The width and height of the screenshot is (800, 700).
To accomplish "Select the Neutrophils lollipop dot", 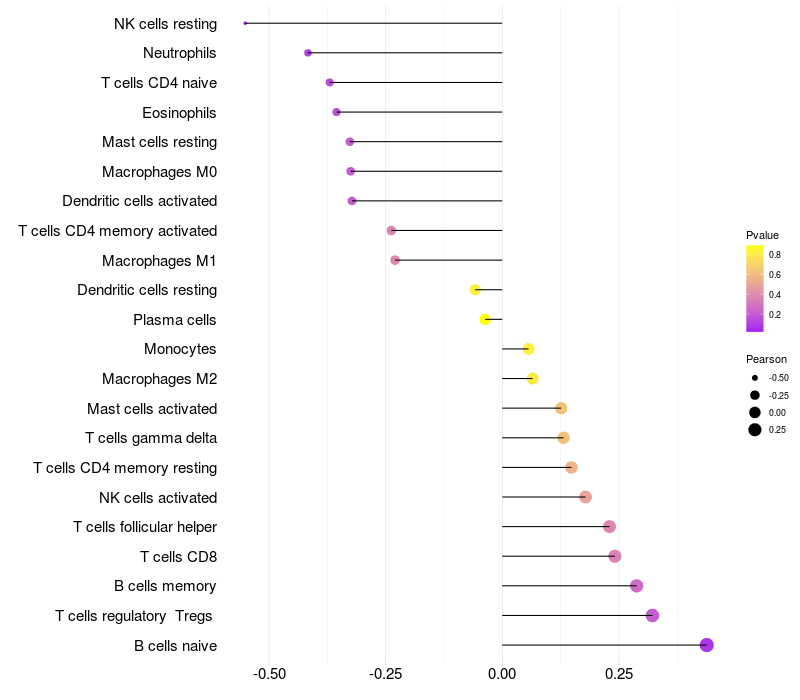I will (x=308, y=53).
